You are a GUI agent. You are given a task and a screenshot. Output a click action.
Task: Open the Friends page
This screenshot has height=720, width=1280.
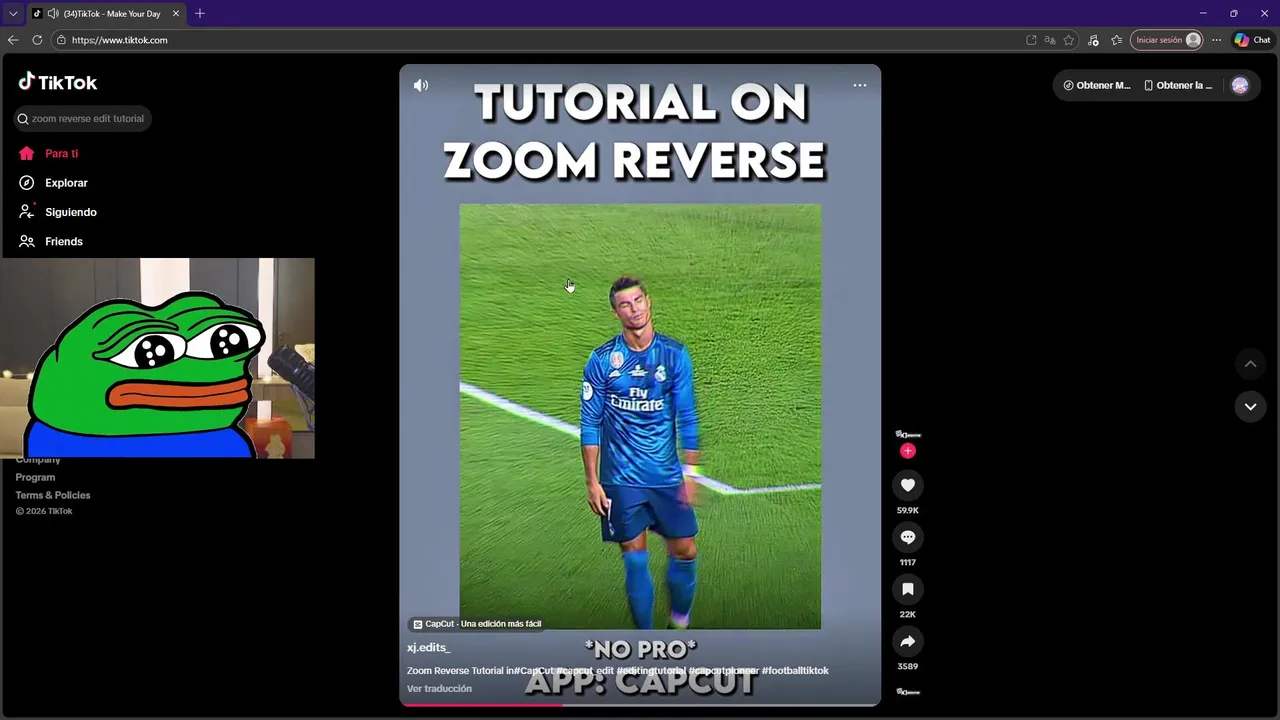tap(50, 241)
